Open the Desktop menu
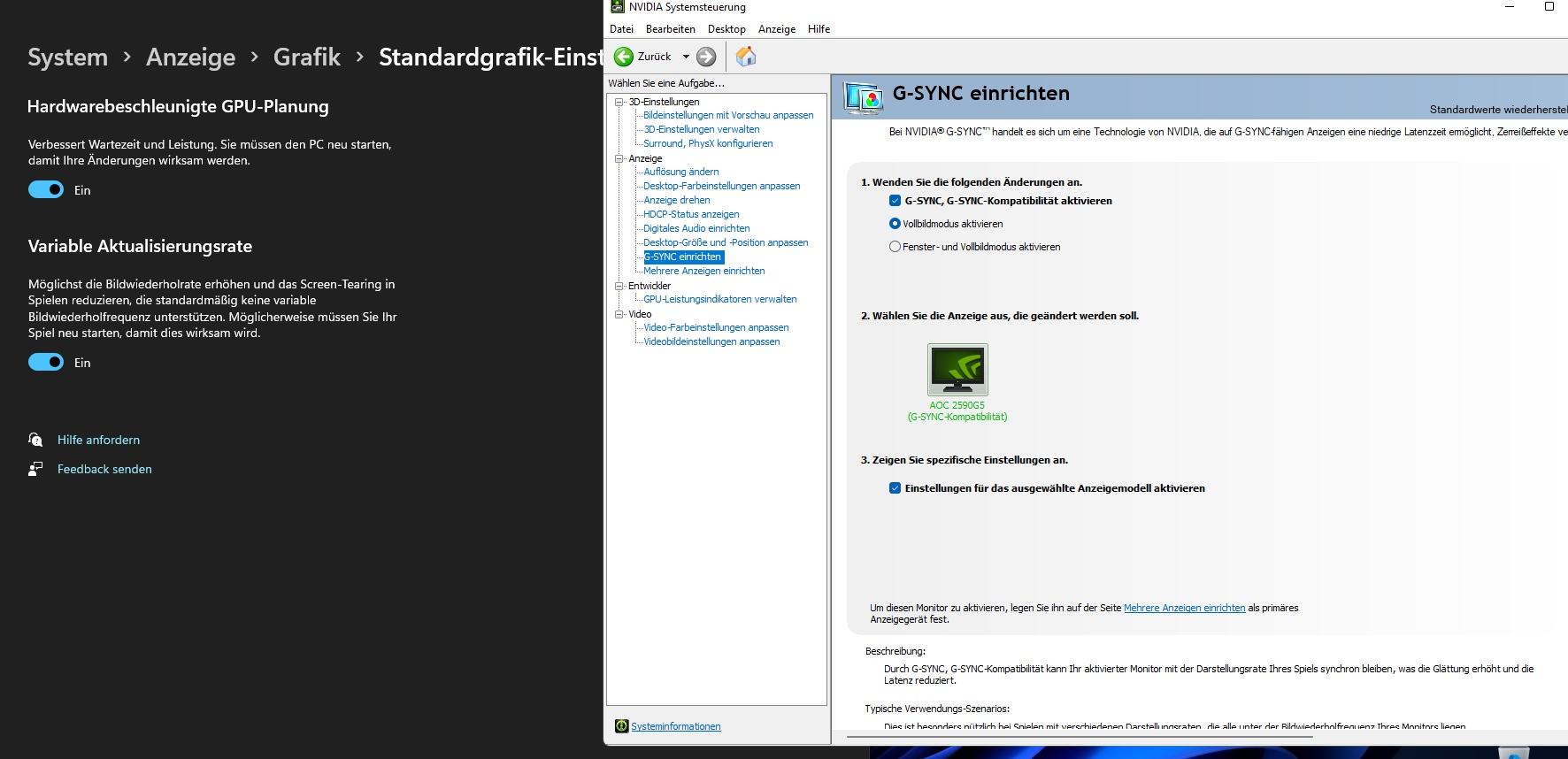 coord(726,29)
